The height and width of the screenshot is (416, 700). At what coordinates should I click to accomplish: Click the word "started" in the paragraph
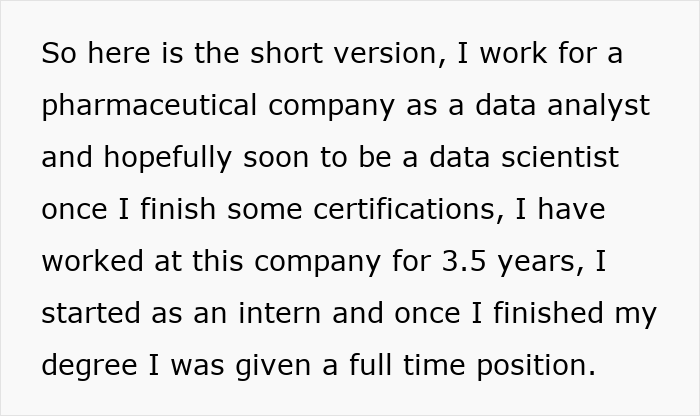[91, 313]
